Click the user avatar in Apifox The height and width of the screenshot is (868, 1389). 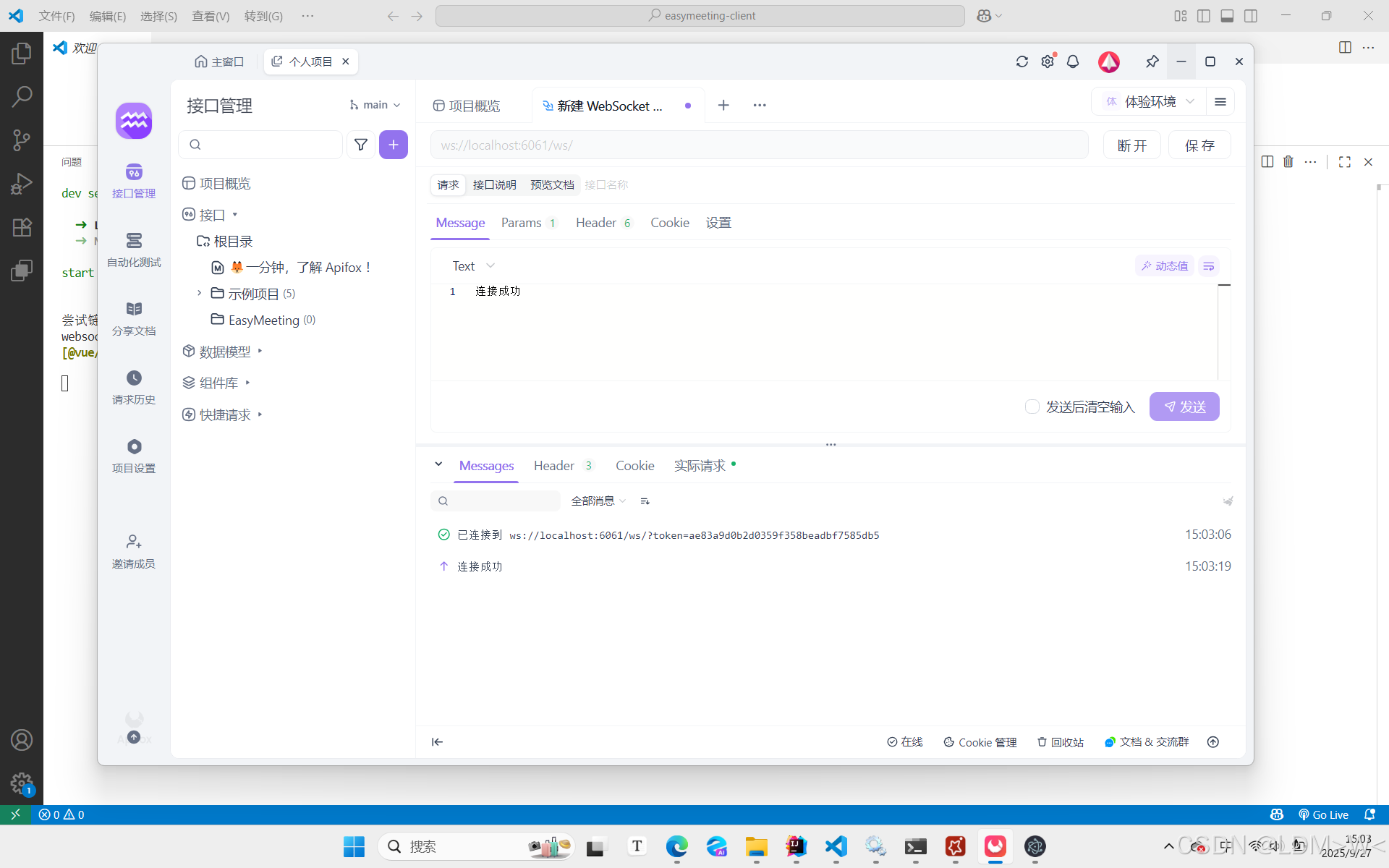coord(1109,61)
